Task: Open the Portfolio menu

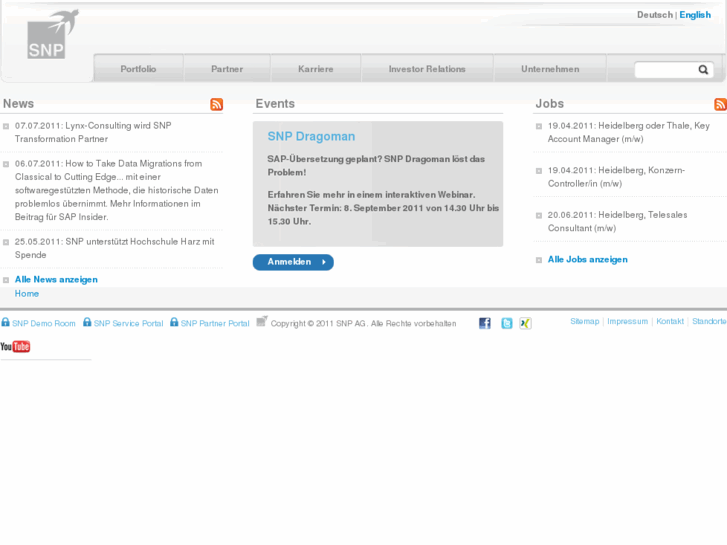Action: click(x=138, y=69)
